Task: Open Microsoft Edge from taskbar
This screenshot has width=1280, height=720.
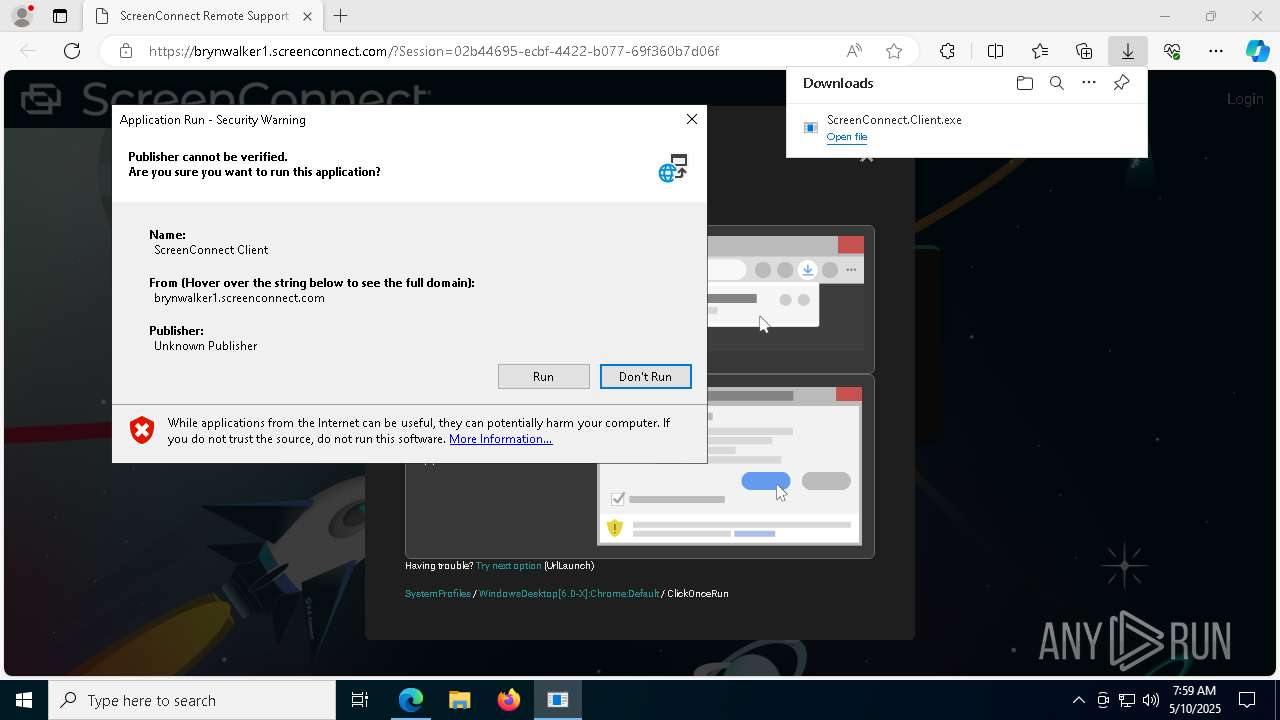Action: pos(411,700)
